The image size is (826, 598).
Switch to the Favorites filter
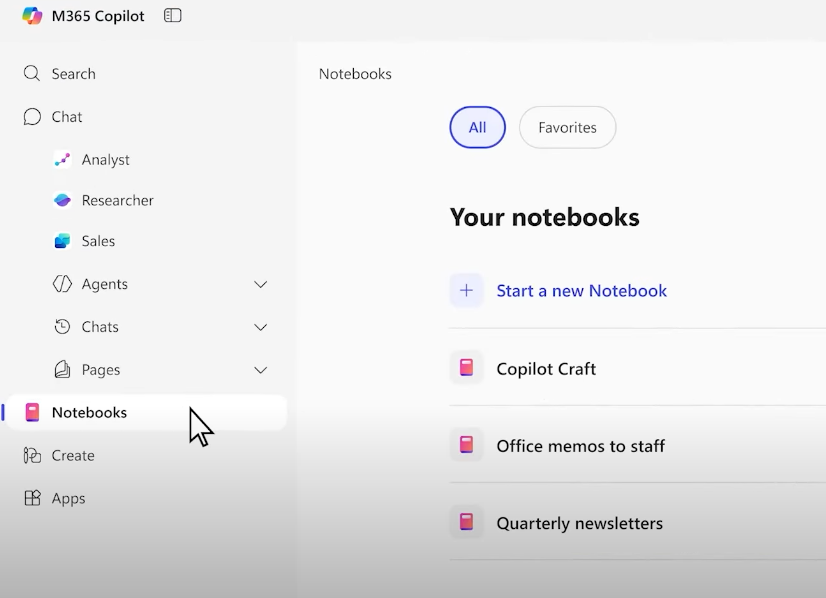[567, 127]
